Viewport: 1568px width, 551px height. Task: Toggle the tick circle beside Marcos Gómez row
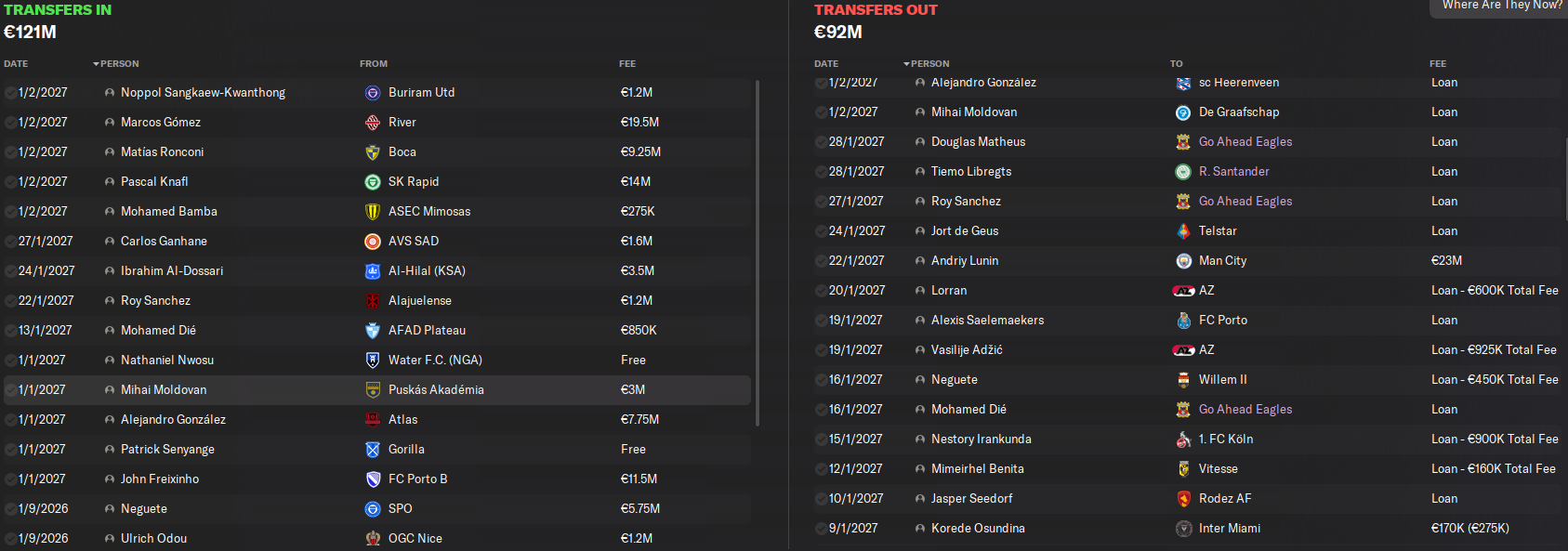pos(10,123)
